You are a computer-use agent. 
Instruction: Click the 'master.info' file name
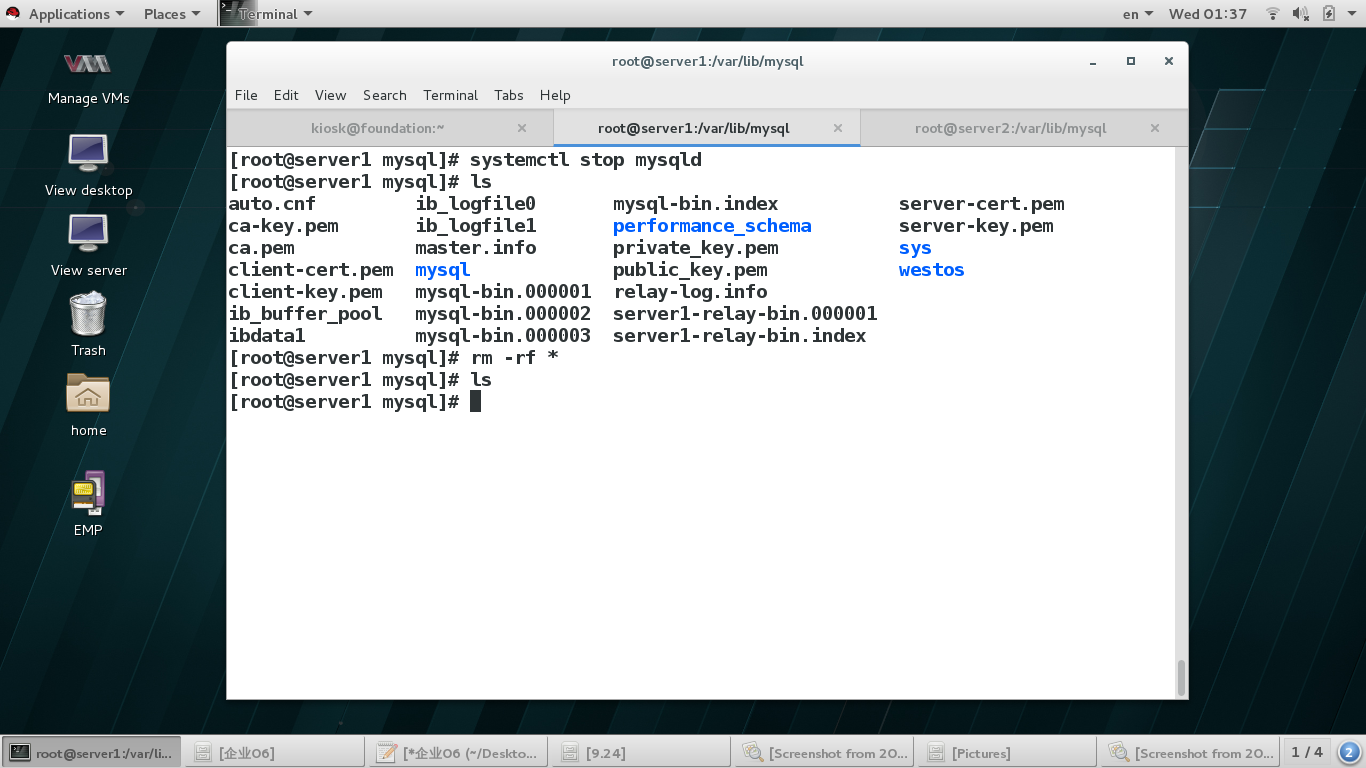click(x=476, y=248)
